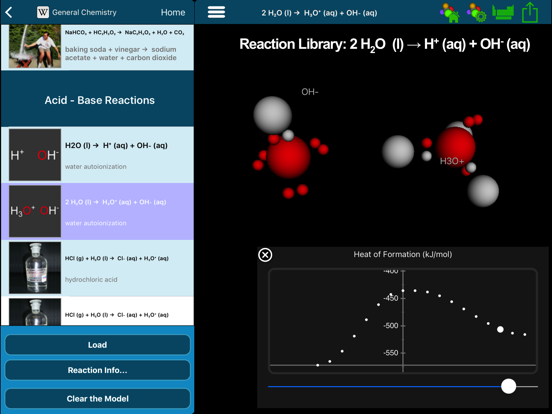Click the large red oxygen atom of OH-
The width and height of the screenshot is (552, 414).
pyautogui.click(x=289, y=157)
